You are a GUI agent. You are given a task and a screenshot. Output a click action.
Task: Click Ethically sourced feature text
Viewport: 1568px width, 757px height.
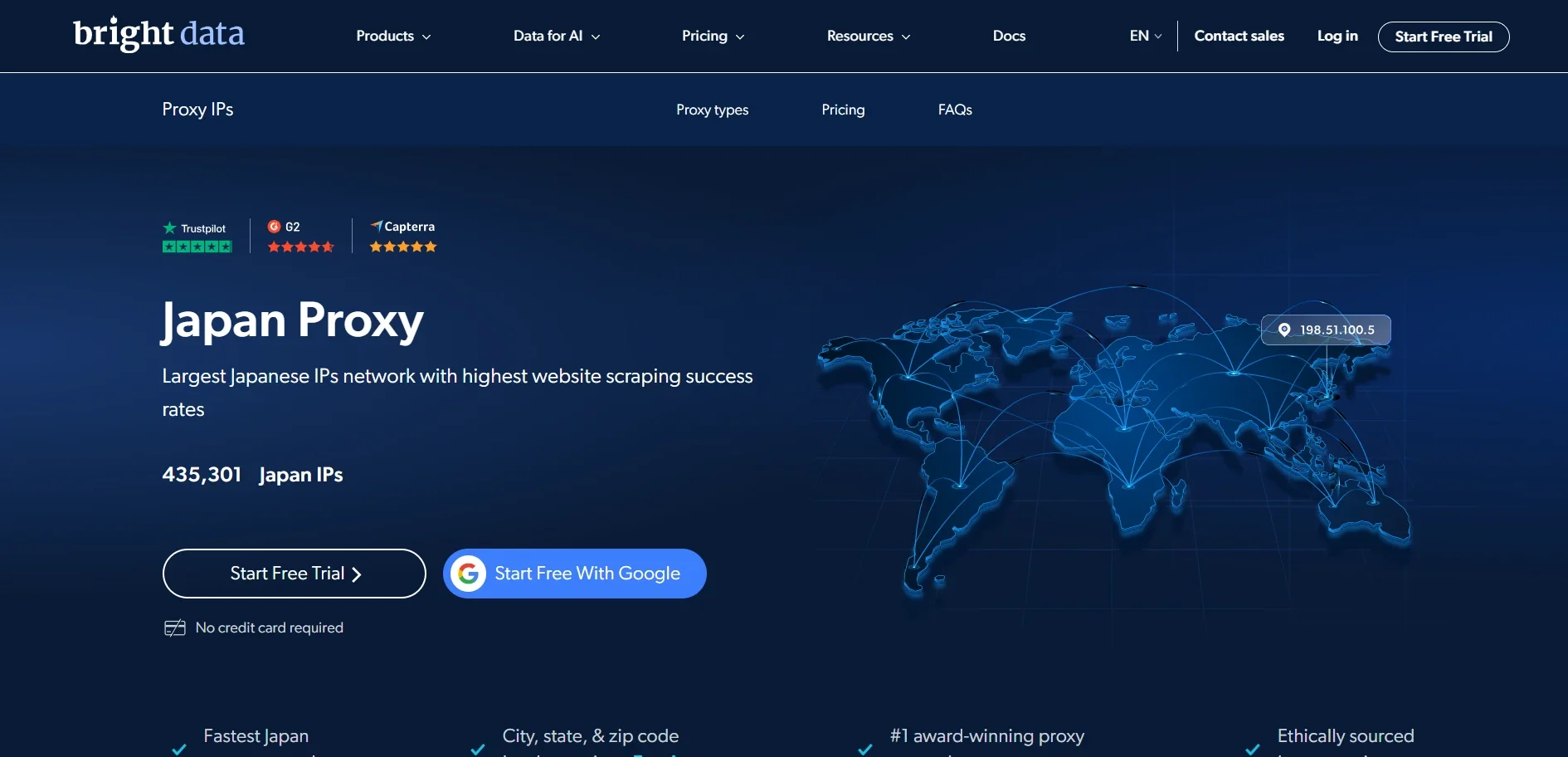pos(1346,736)
